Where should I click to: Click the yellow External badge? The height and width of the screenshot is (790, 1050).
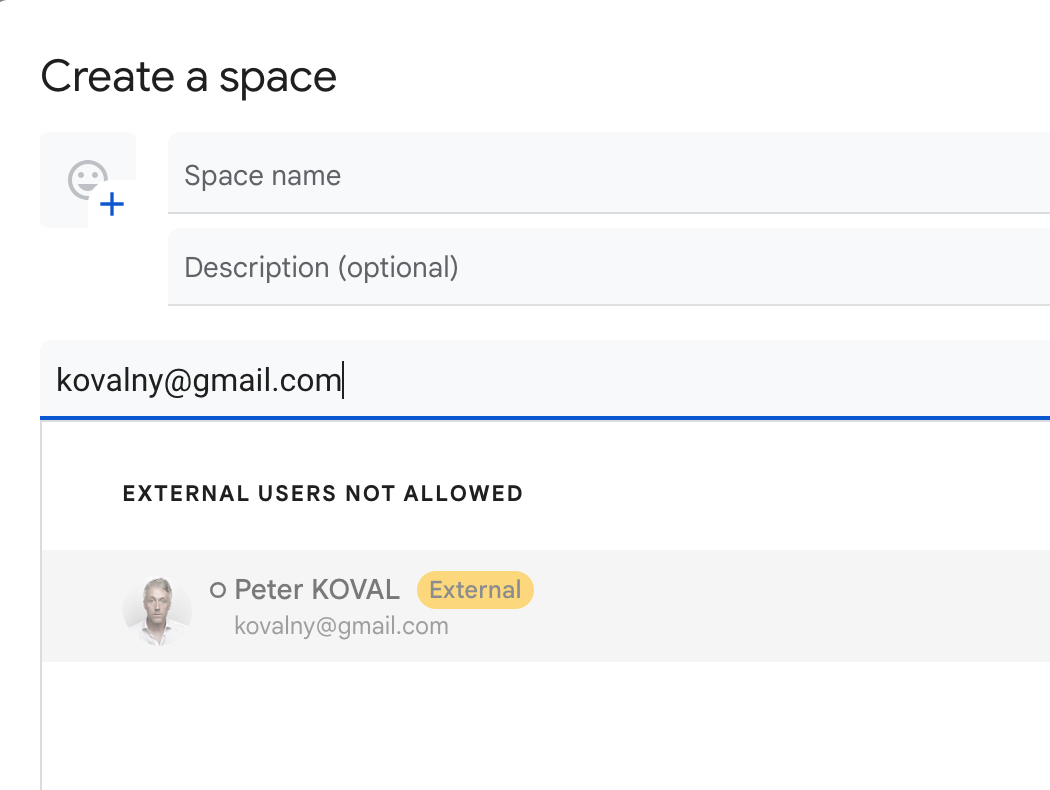[475, 590]
